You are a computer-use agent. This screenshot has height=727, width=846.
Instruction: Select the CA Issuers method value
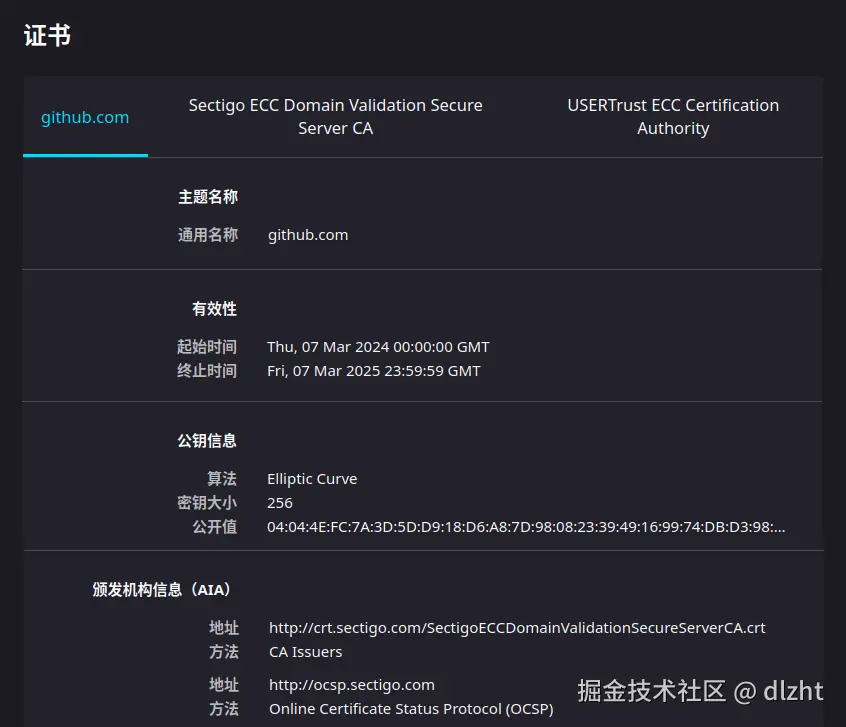pyautogui.click(x=305, y=652)
